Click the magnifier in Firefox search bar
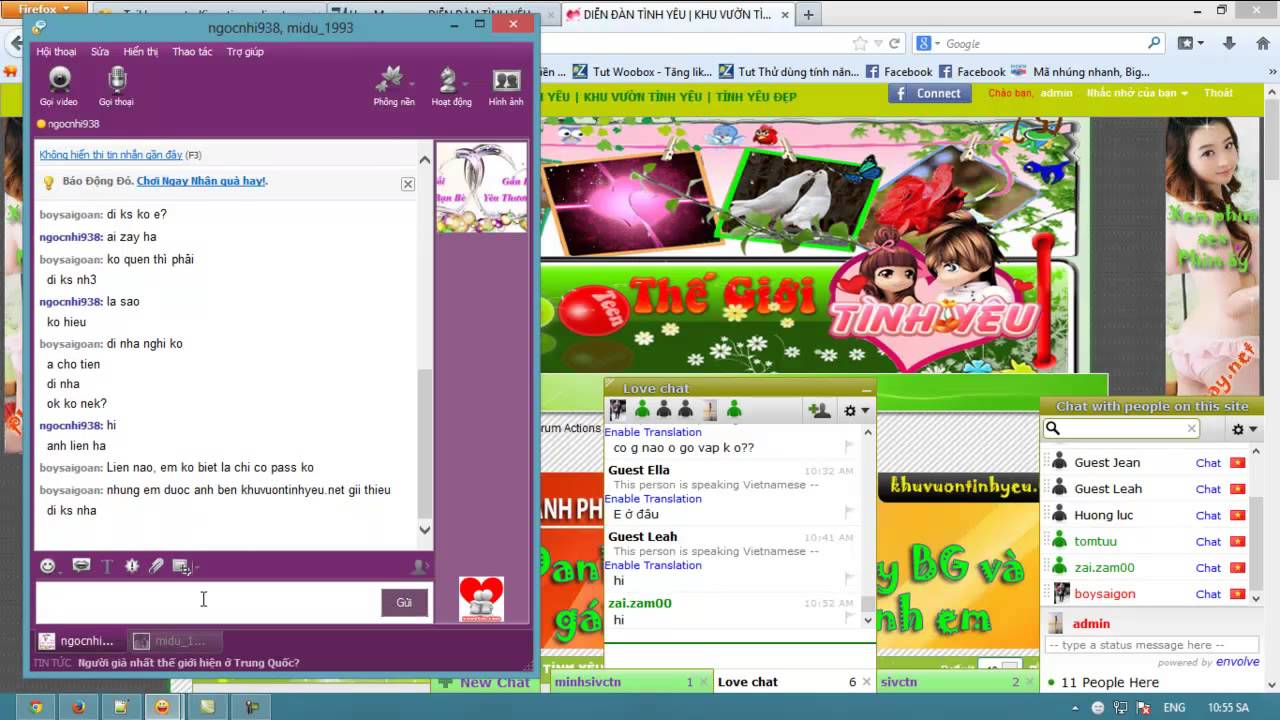This screenshot has height=720, width=1280. (1154, 43)
